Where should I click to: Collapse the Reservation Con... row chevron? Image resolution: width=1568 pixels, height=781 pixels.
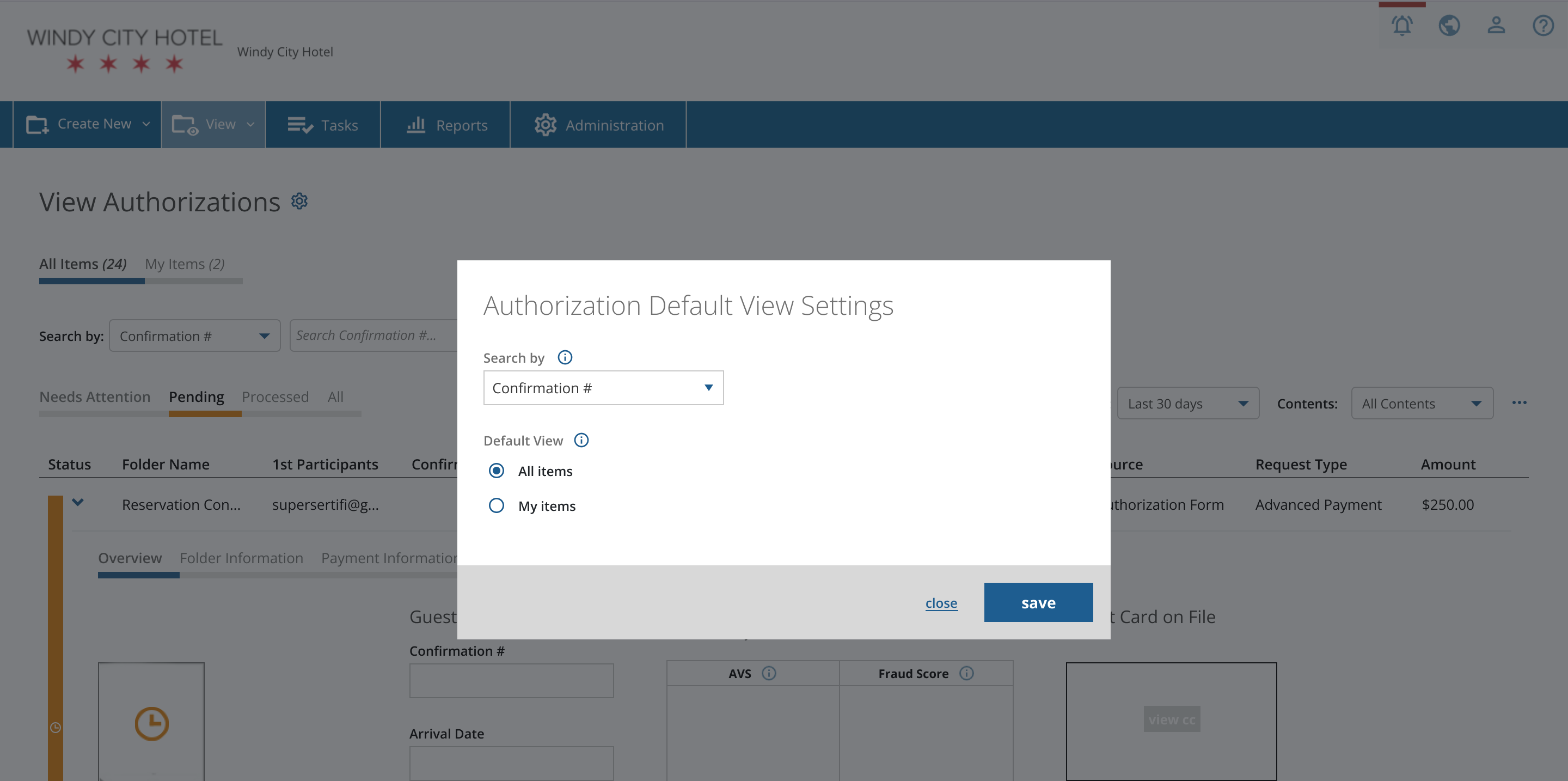[x=77, y=502]
